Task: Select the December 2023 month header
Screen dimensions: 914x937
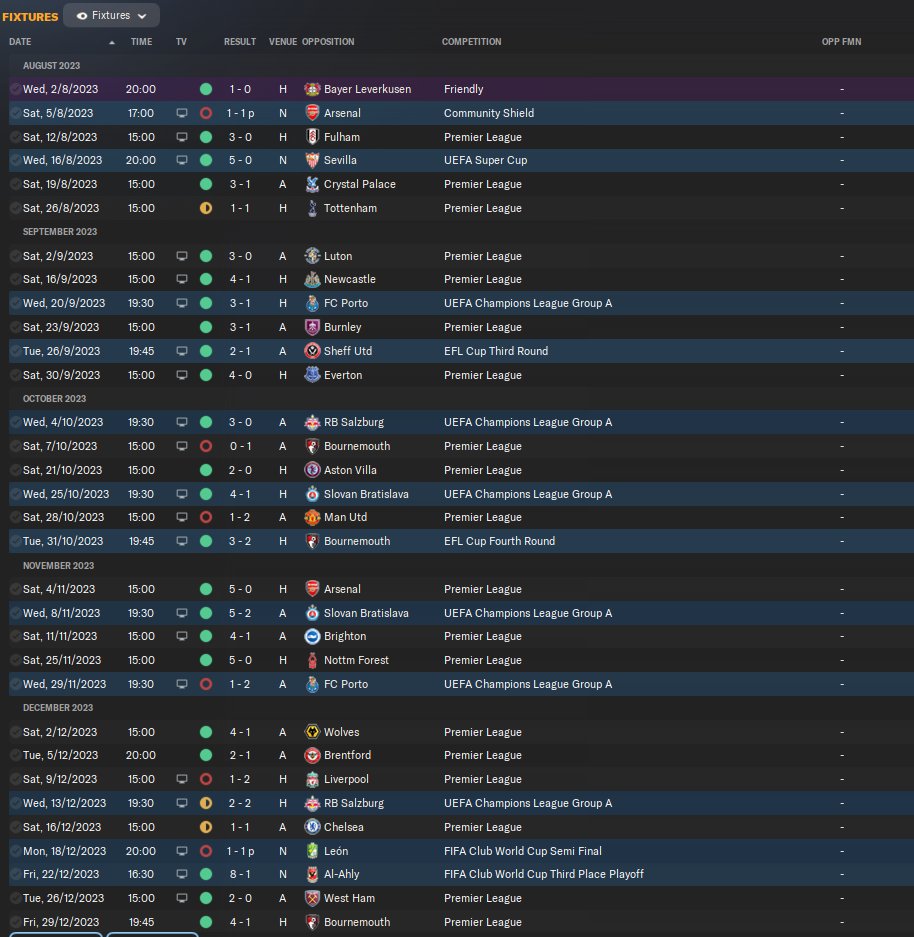Action: click(x=58, y=708)
